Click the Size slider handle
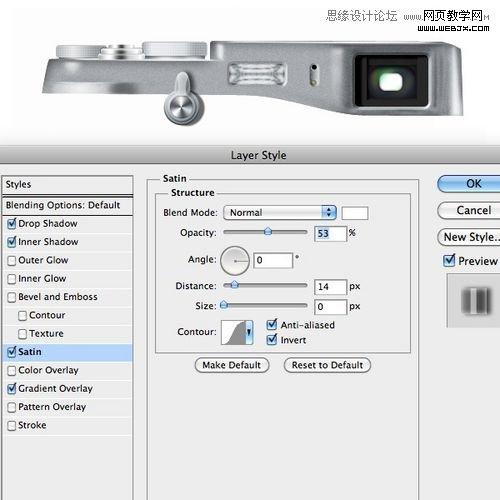This screenshot has width=500, height=500. (x=224, y=304)
